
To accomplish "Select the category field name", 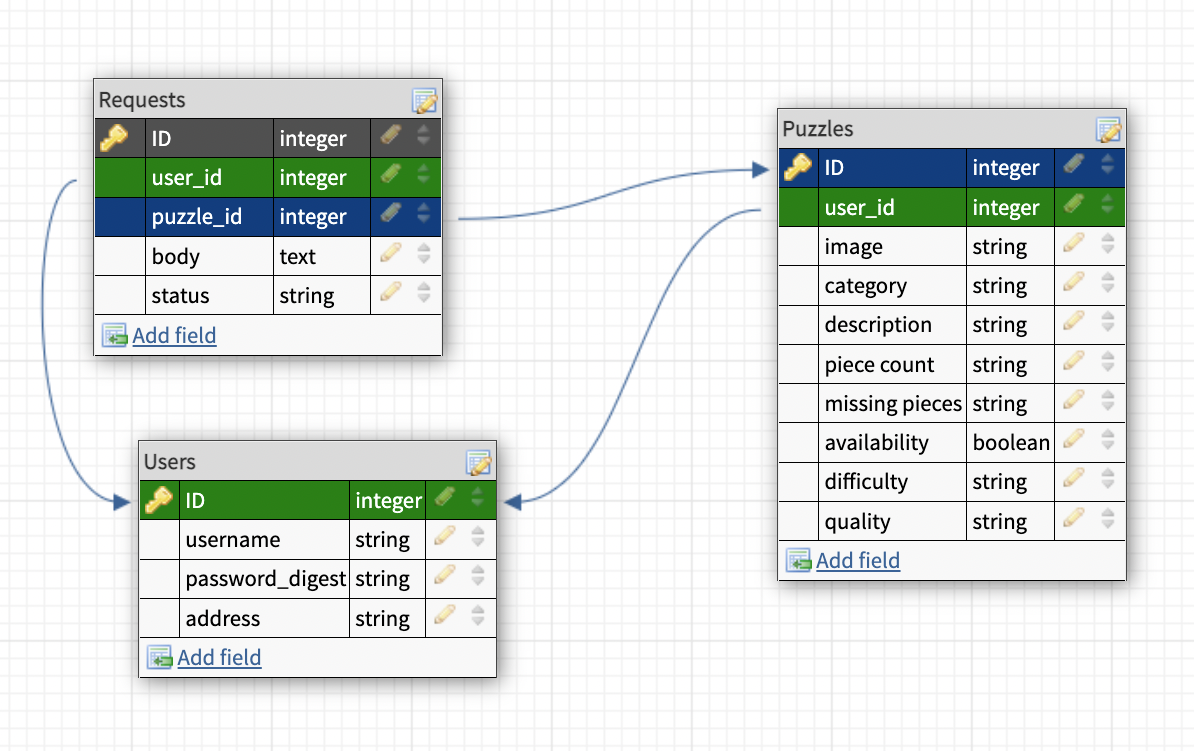I will tap(866, 286).
